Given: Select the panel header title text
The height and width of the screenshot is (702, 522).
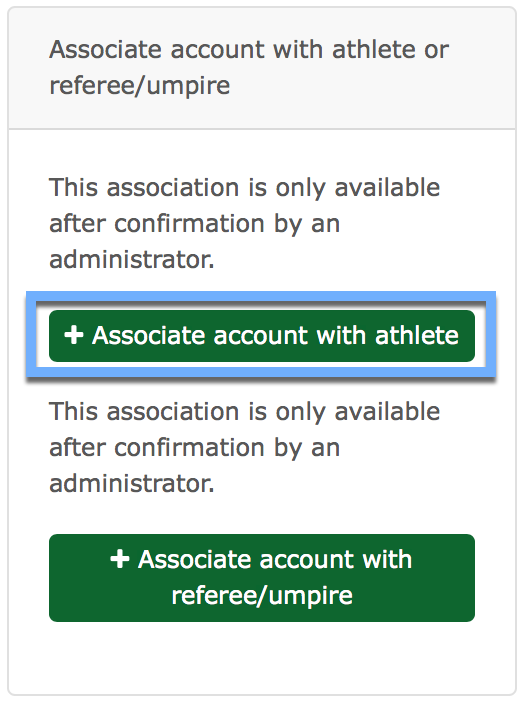Looking at the screenshot, I should (x=249, y=67).
